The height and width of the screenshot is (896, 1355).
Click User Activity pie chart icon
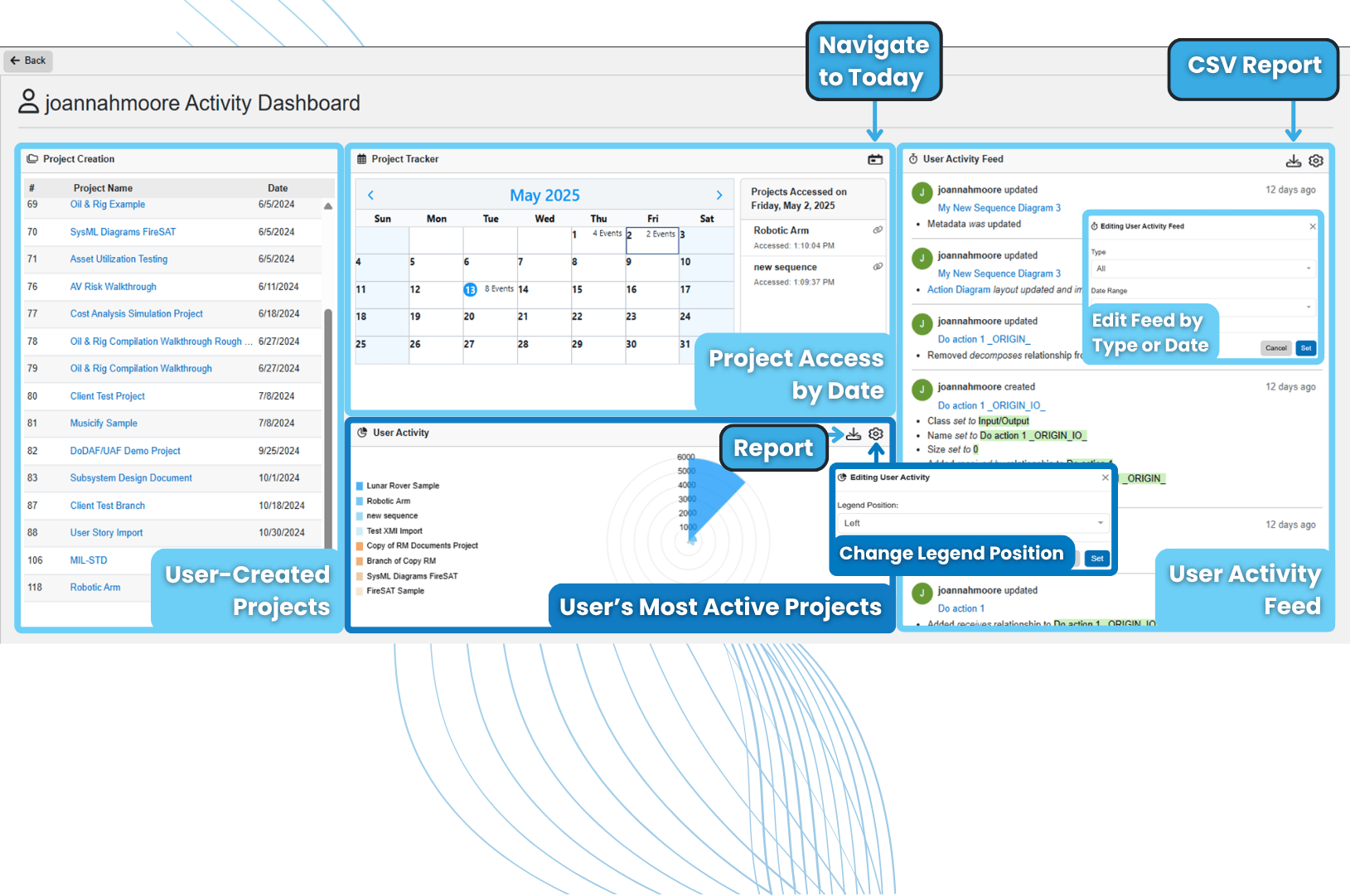(x=362, y=433)
